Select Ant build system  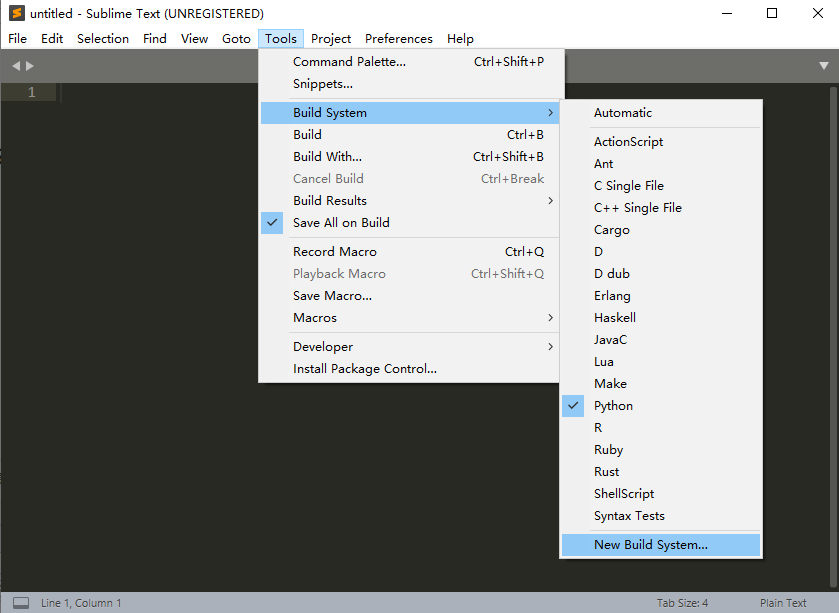pyautogui.click(x=661, y=164)
